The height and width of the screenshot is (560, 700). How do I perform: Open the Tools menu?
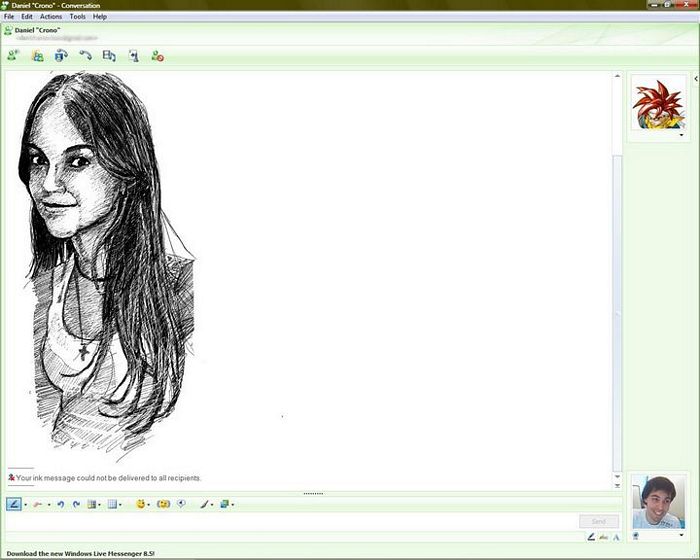[x=77, y=17]
